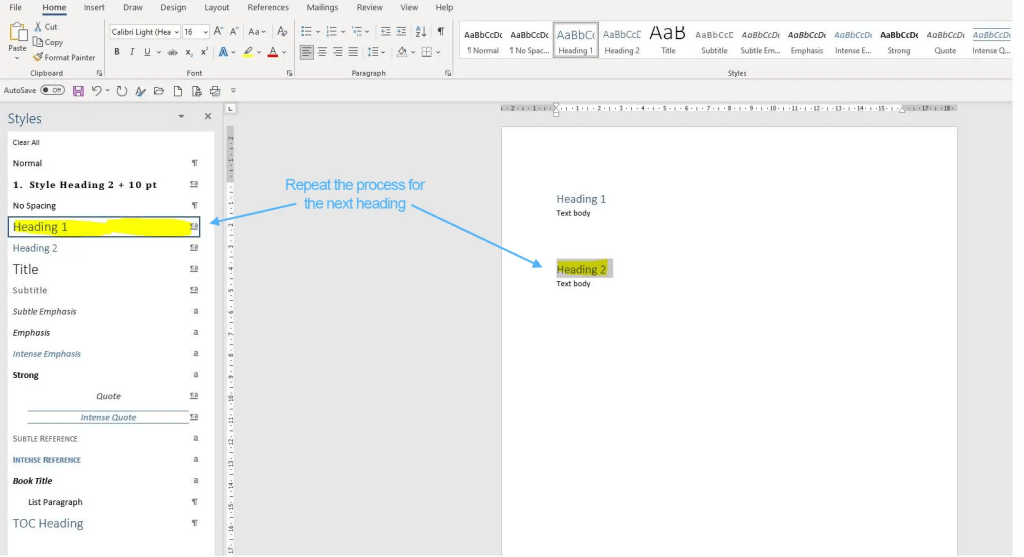Viewport: 1024px width, 557px height.
Task: Open the File menu
Action: coord(16,7)
